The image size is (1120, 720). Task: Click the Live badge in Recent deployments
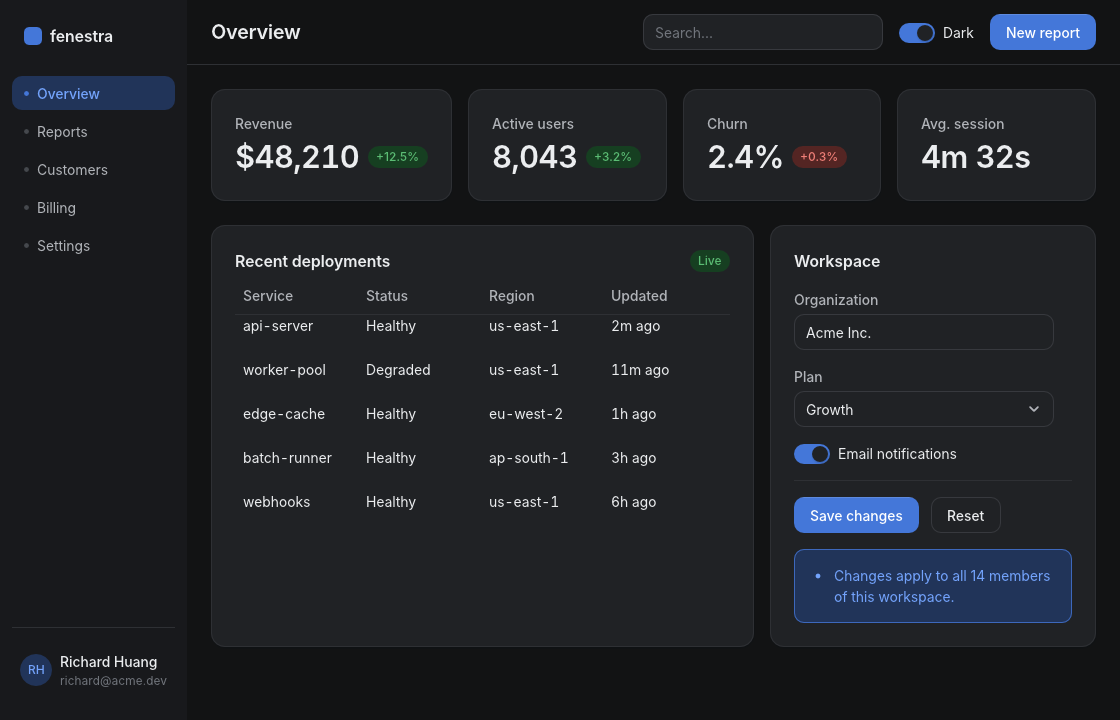[x=709, y=261]
